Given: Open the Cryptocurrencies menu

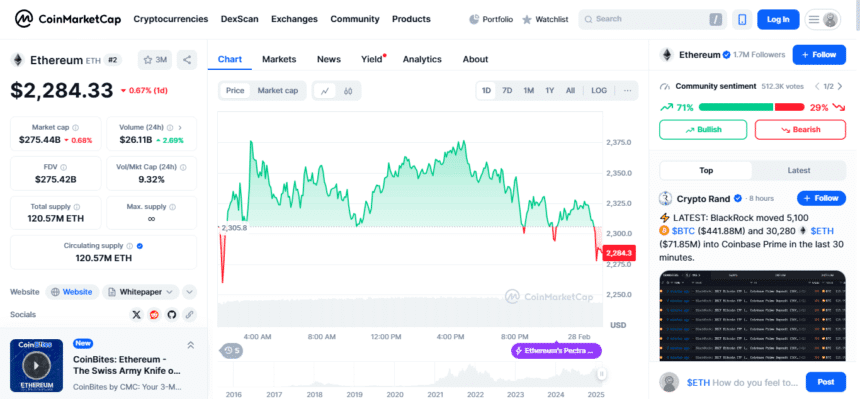Looking at the screenshot, I should point(171,19).
